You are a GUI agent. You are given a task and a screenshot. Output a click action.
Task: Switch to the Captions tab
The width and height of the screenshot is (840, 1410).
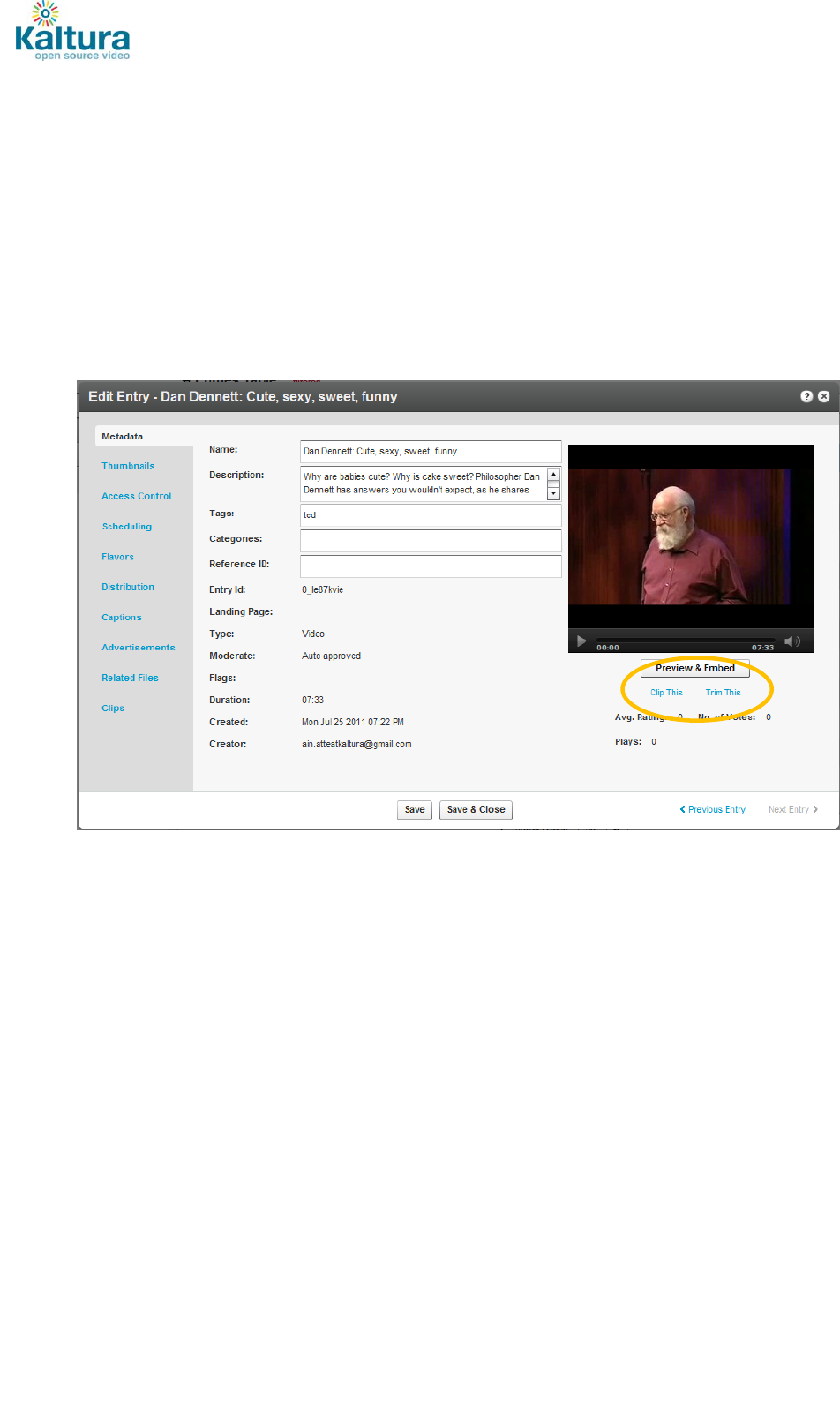click(122, 618)
